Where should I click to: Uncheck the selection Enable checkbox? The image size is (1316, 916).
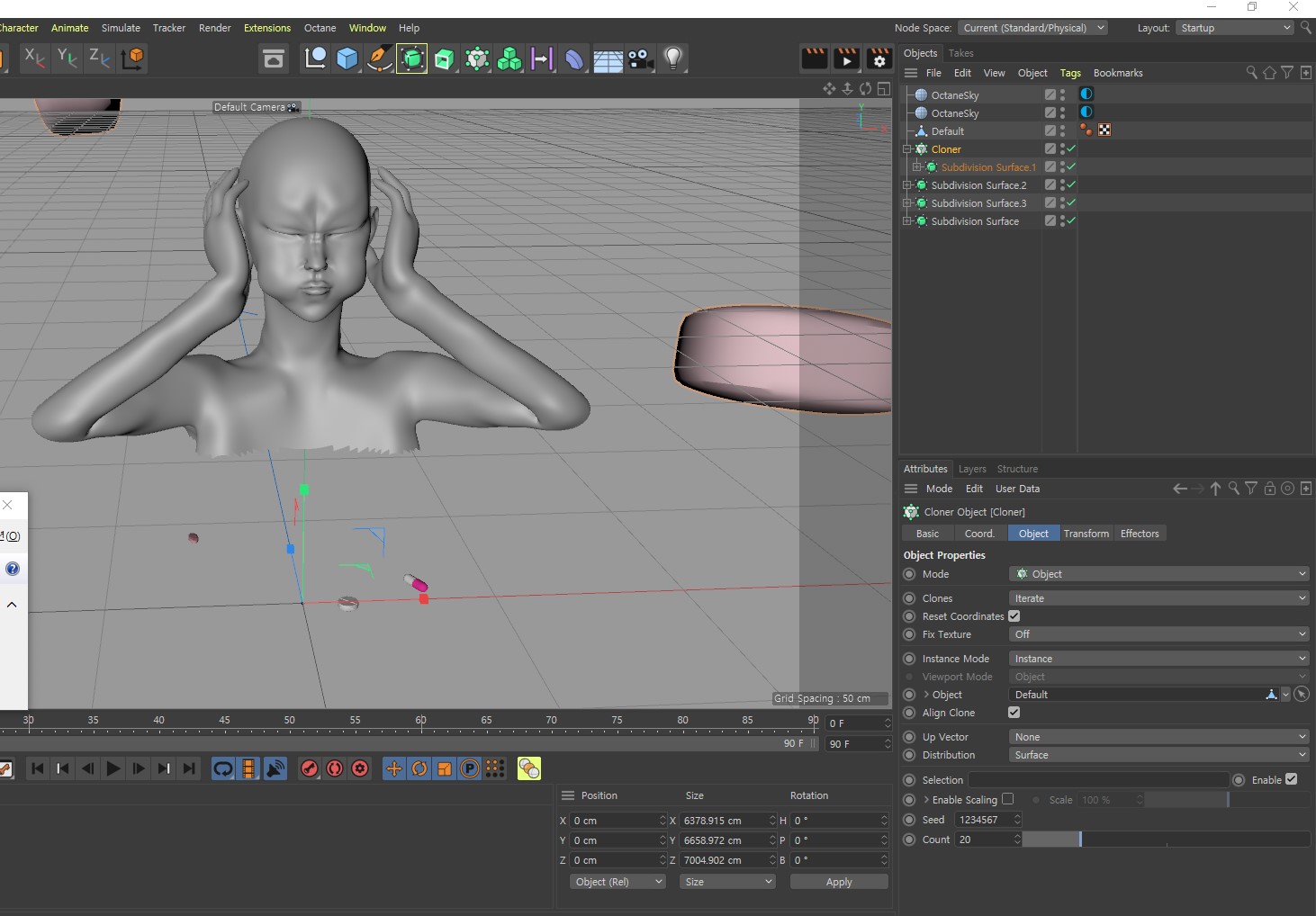click(1292, 779)
